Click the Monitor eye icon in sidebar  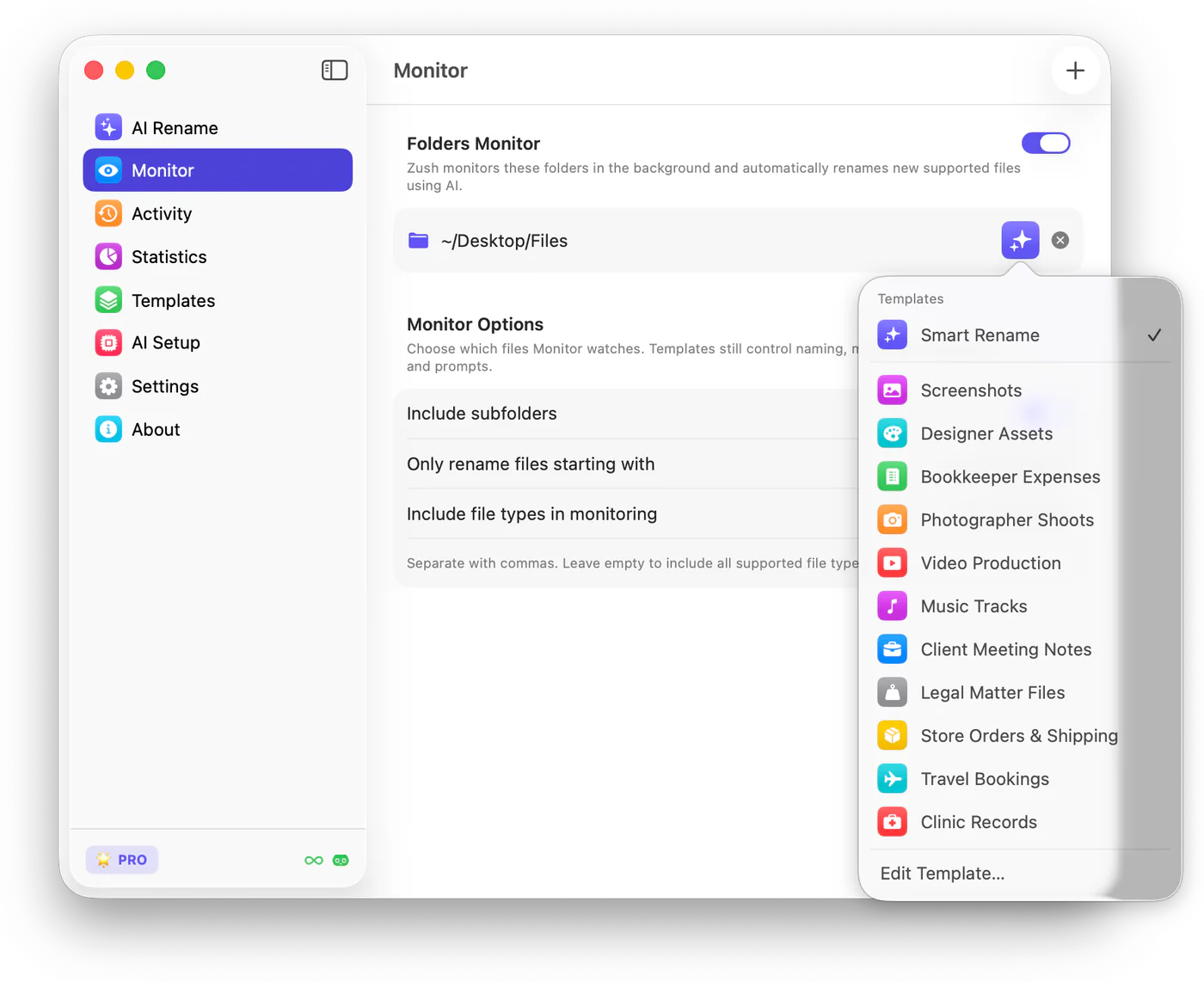coord(108,170)
